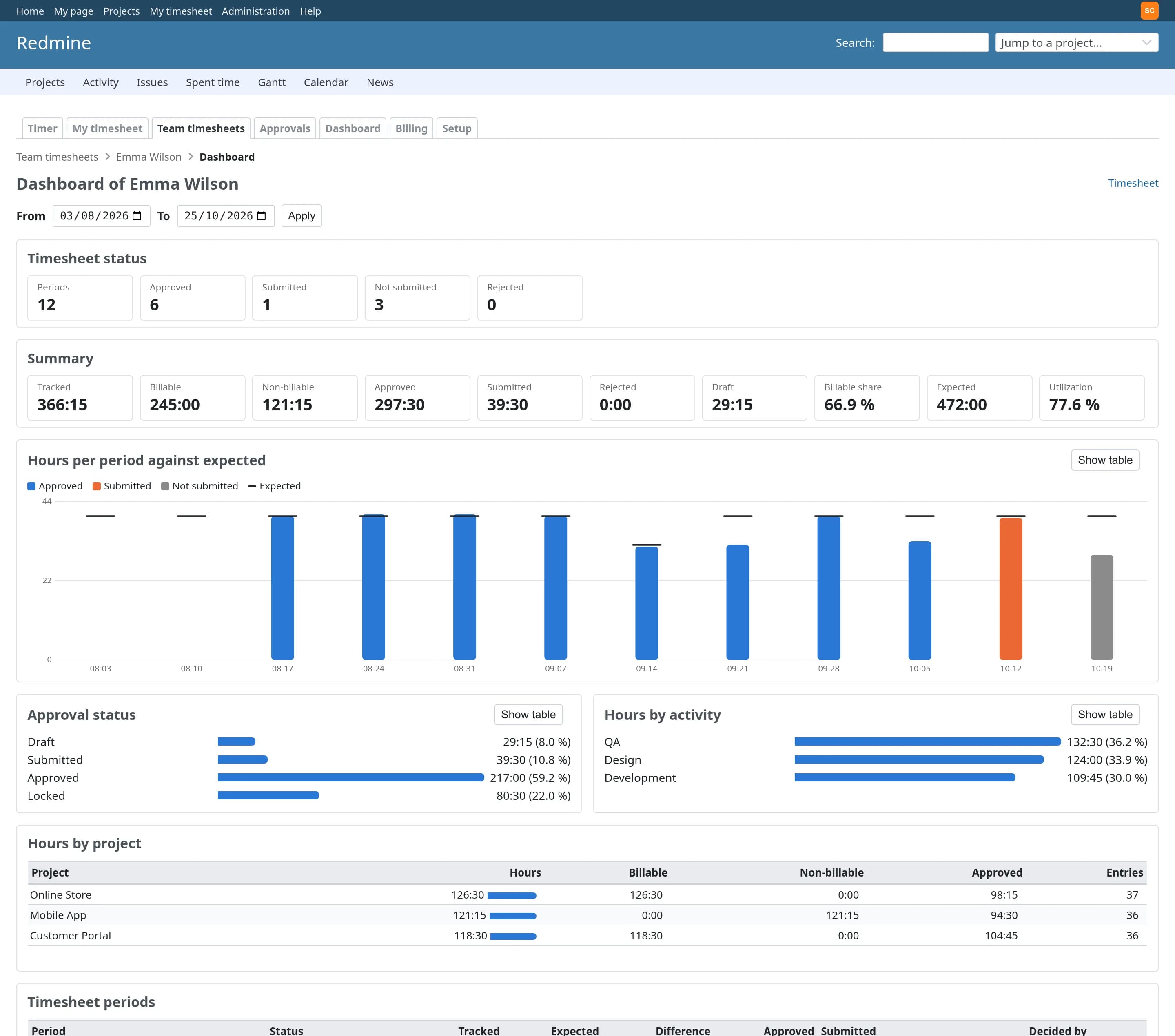
Task: Open the Calendar main menu item
Action: (326, 82)
